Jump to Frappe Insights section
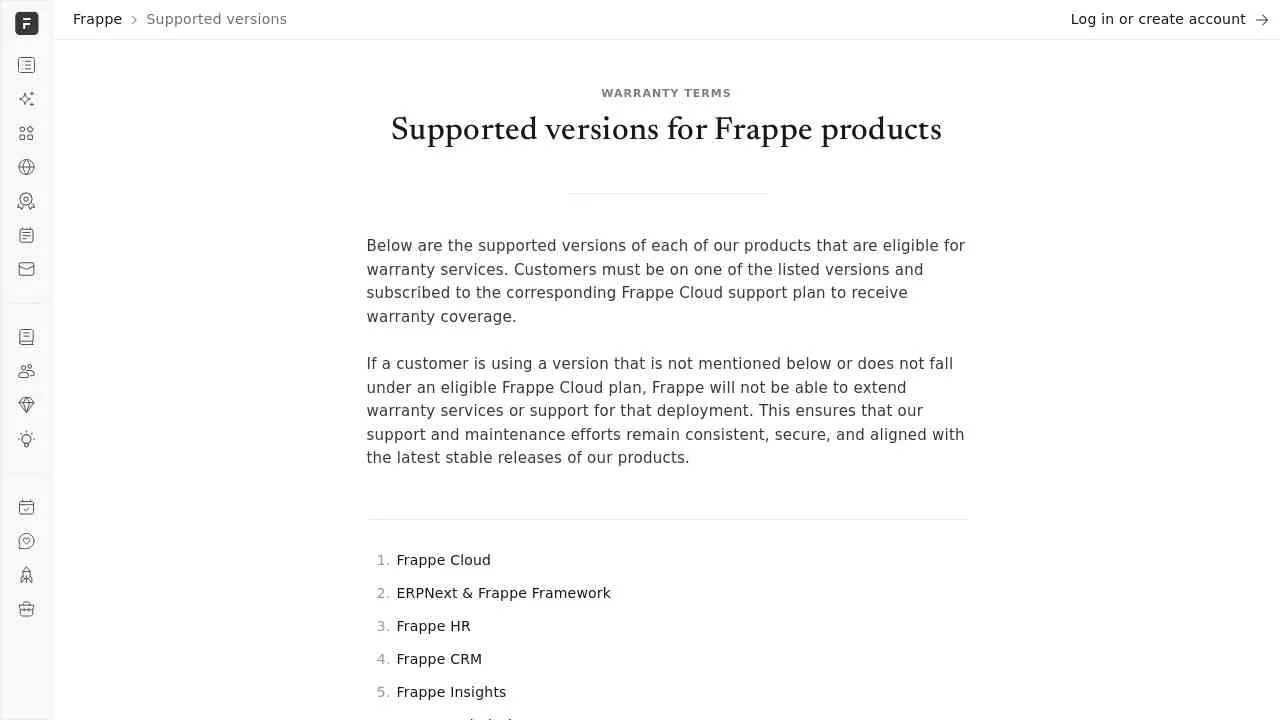 pyautogui.click(x=451, y=692)
